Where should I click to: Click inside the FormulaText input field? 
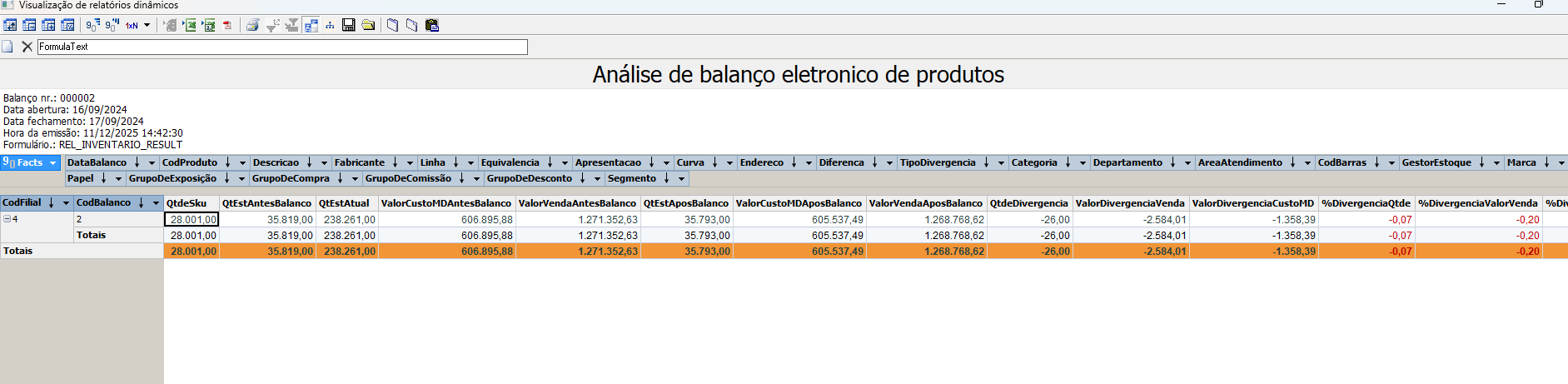[282, 47]
